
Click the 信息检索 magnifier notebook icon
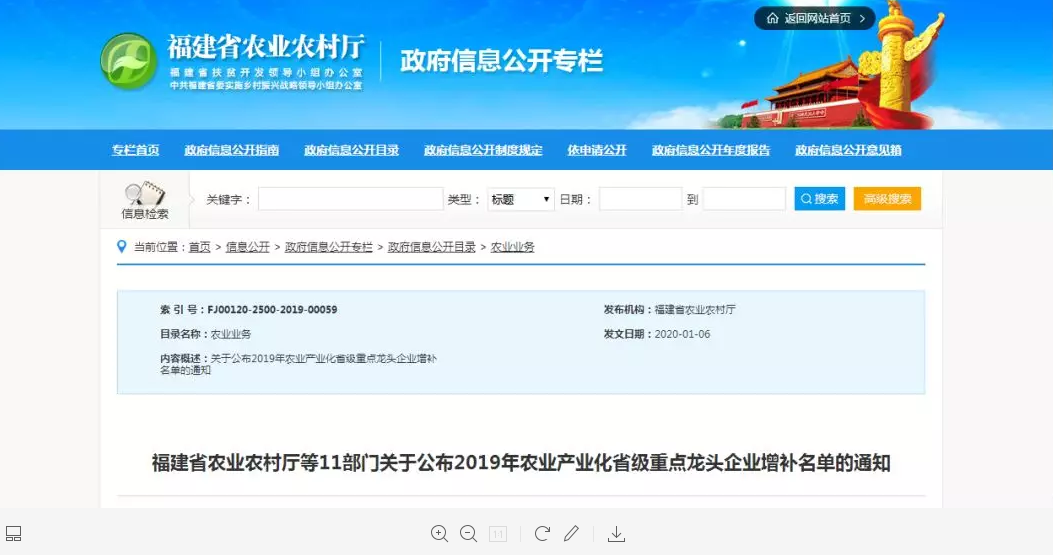[x=144, y=194]
